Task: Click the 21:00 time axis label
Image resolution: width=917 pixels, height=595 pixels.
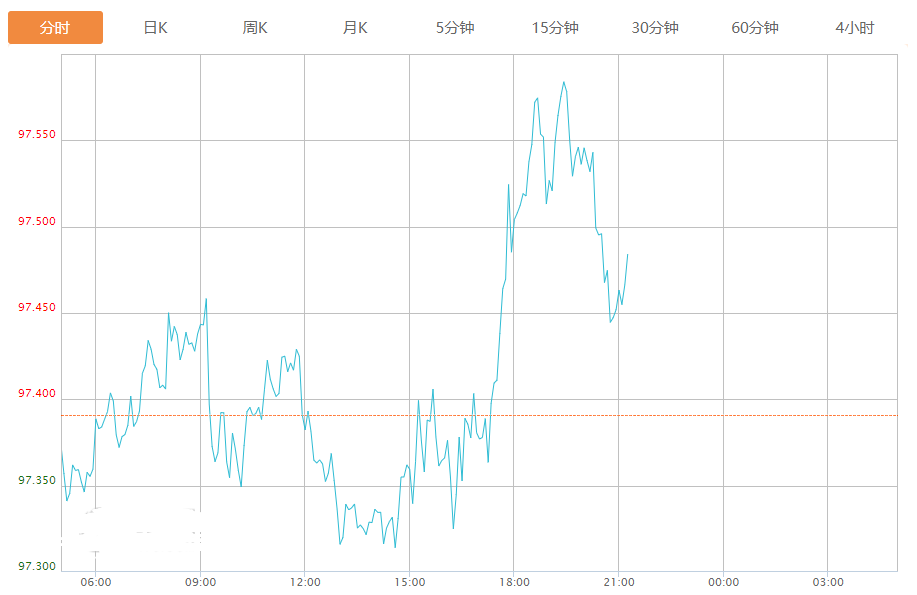Action: (x=618, y=582)
